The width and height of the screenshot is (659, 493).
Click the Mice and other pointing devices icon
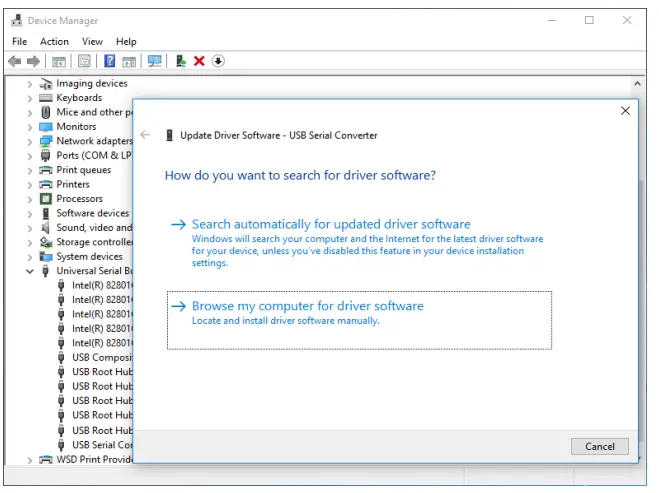point(46,112)
